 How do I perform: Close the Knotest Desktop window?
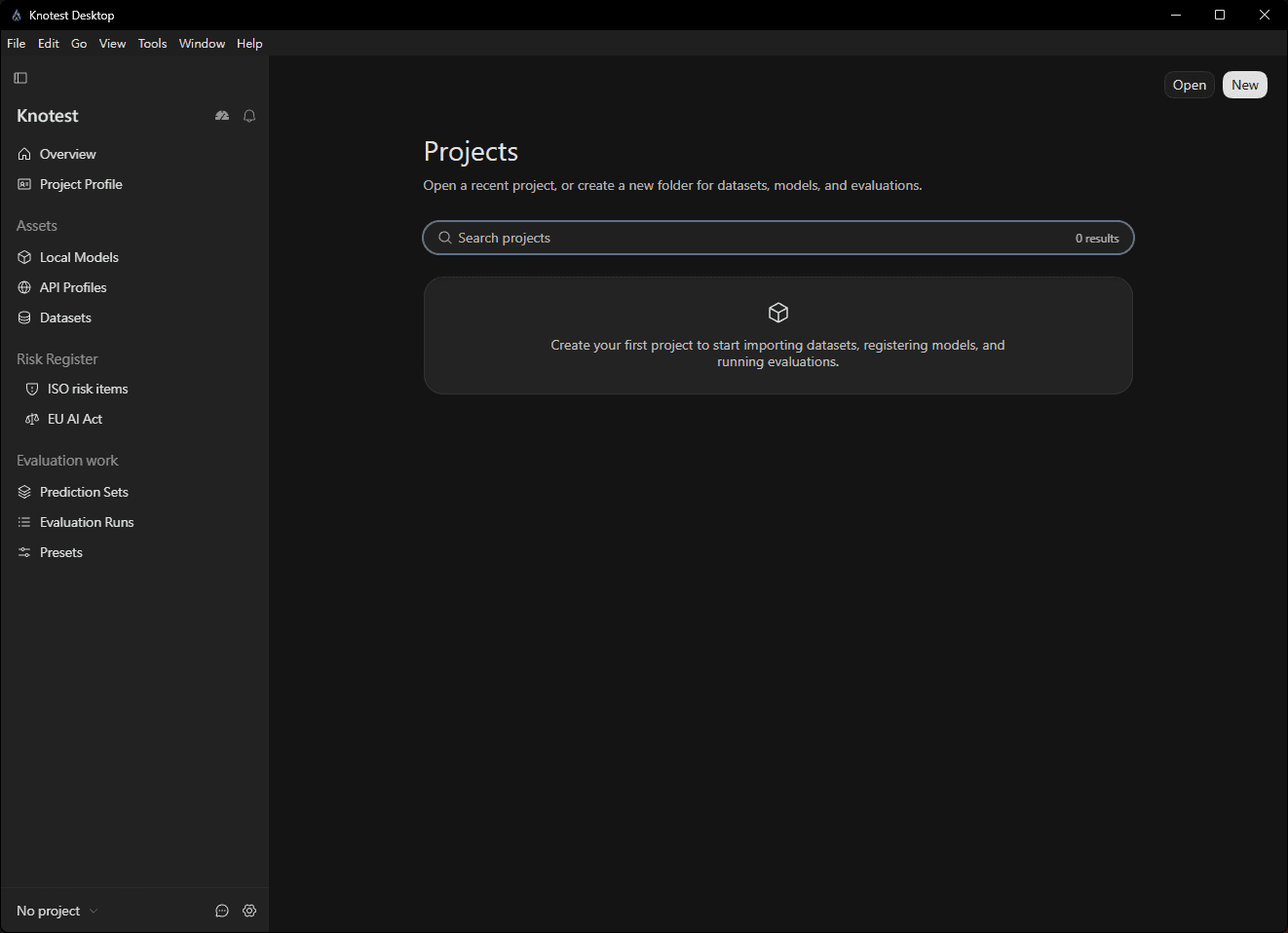[x=1265, y=15]
